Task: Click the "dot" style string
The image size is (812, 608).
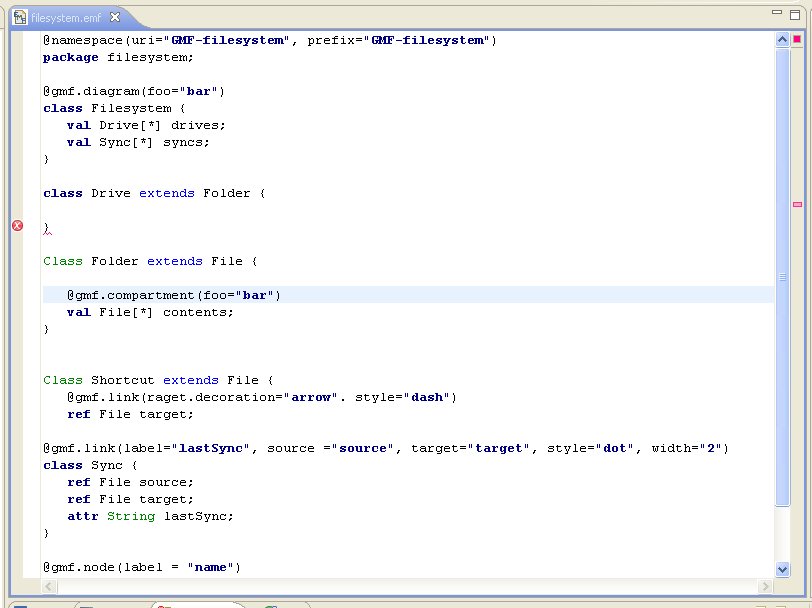Action: click(615, 448)
